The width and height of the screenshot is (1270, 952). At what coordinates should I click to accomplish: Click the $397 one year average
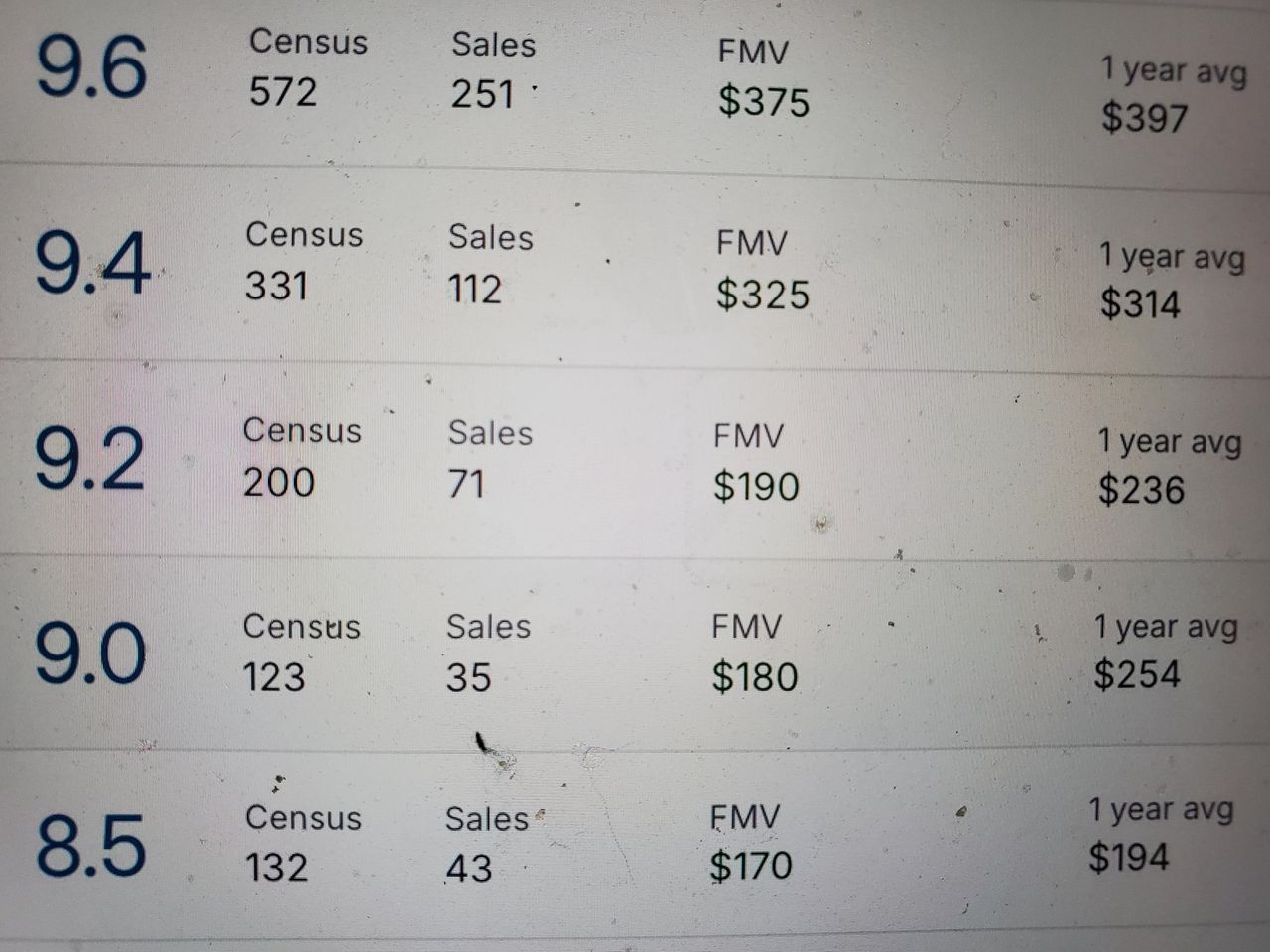pyautogui.click(x=1144, y=118)
